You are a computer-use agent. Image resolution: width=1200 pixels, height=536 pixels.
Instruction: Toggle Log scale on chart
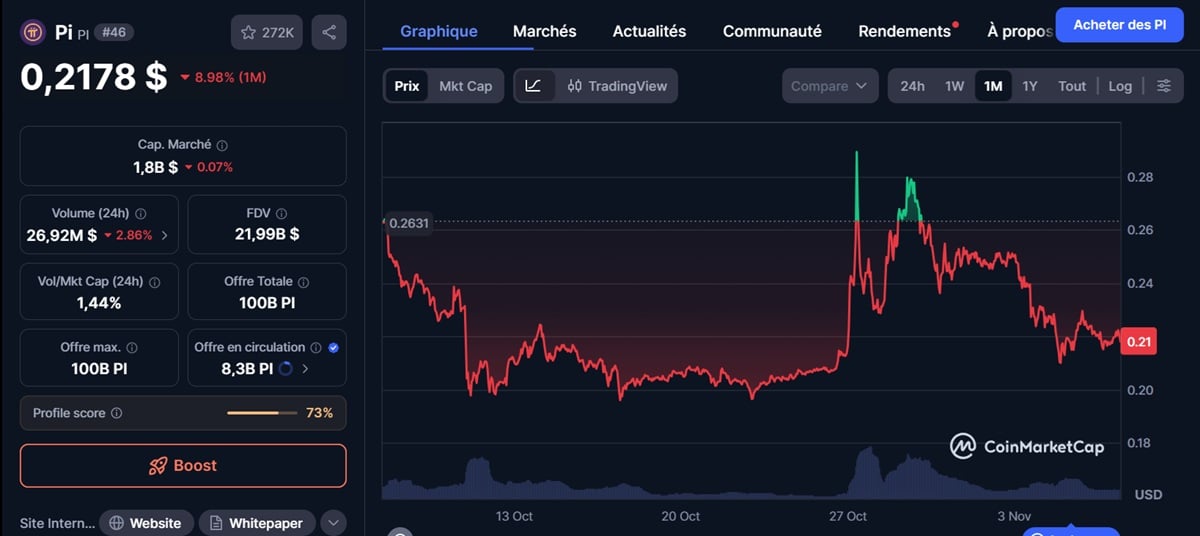(1120, 86)
